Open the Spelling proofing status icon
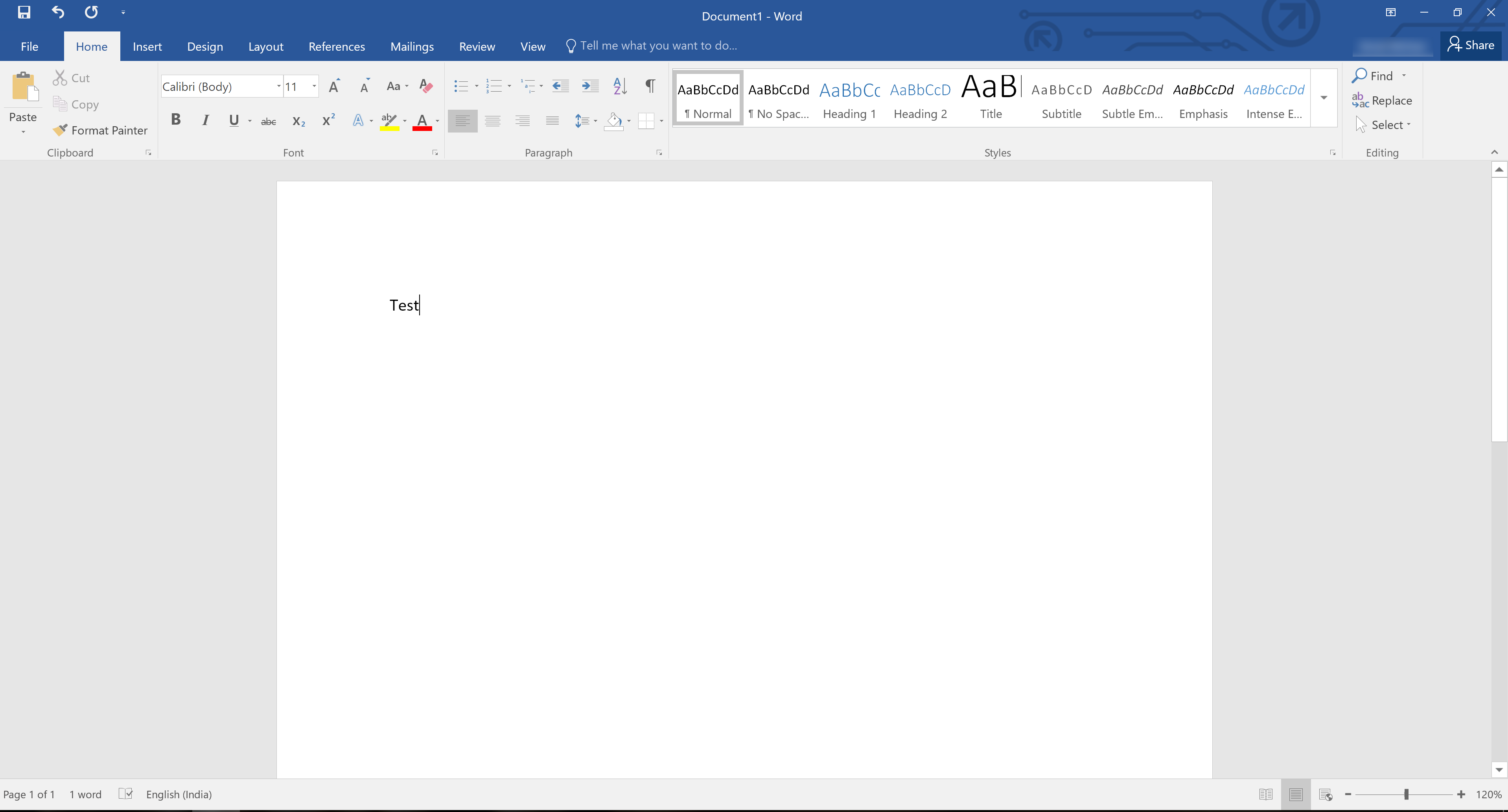This screenshot has height=812, width=1508. (x=125, y=794)
